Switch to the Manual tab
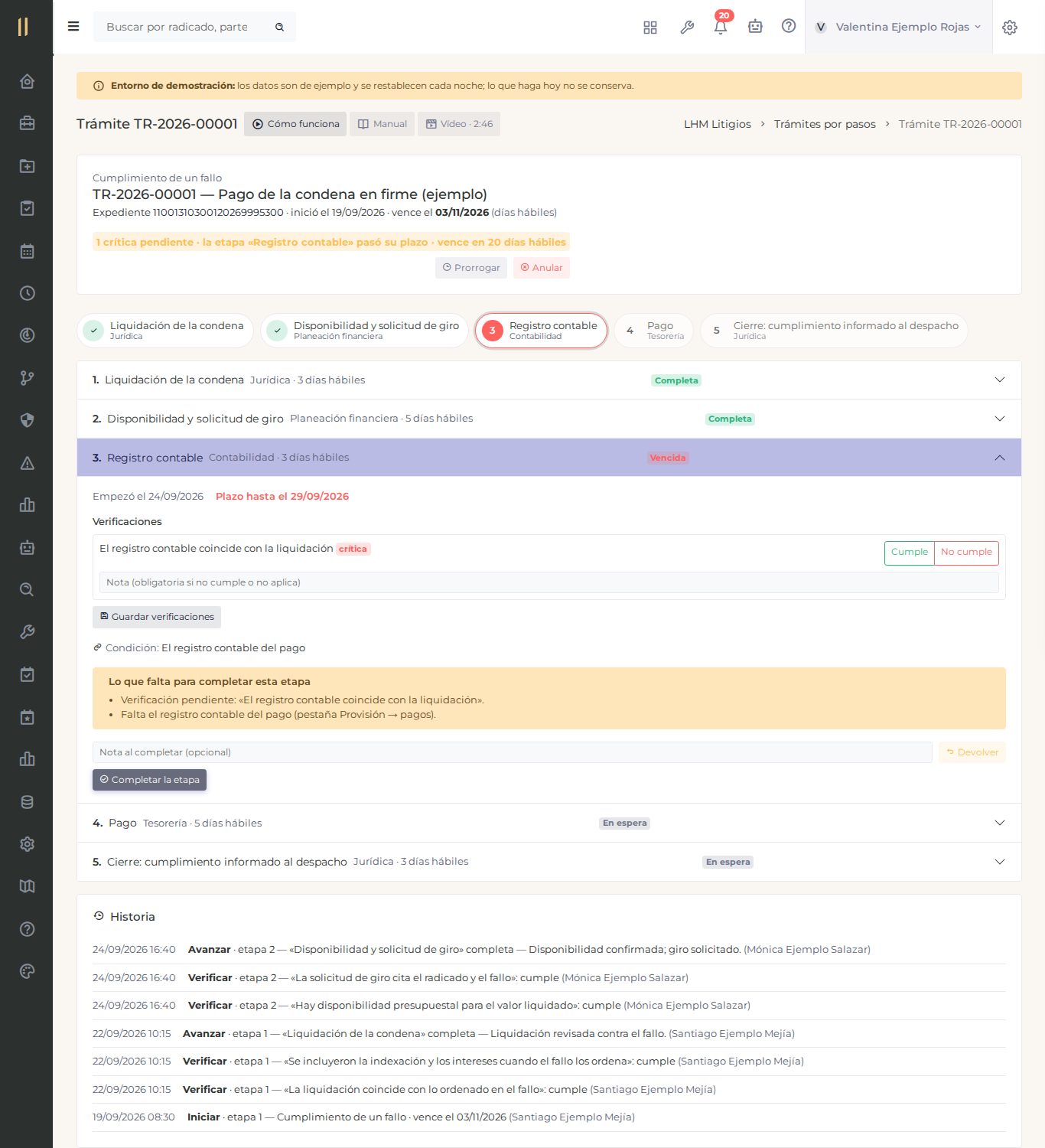This screenshot has height=1148, width=1045. point(383,124)
